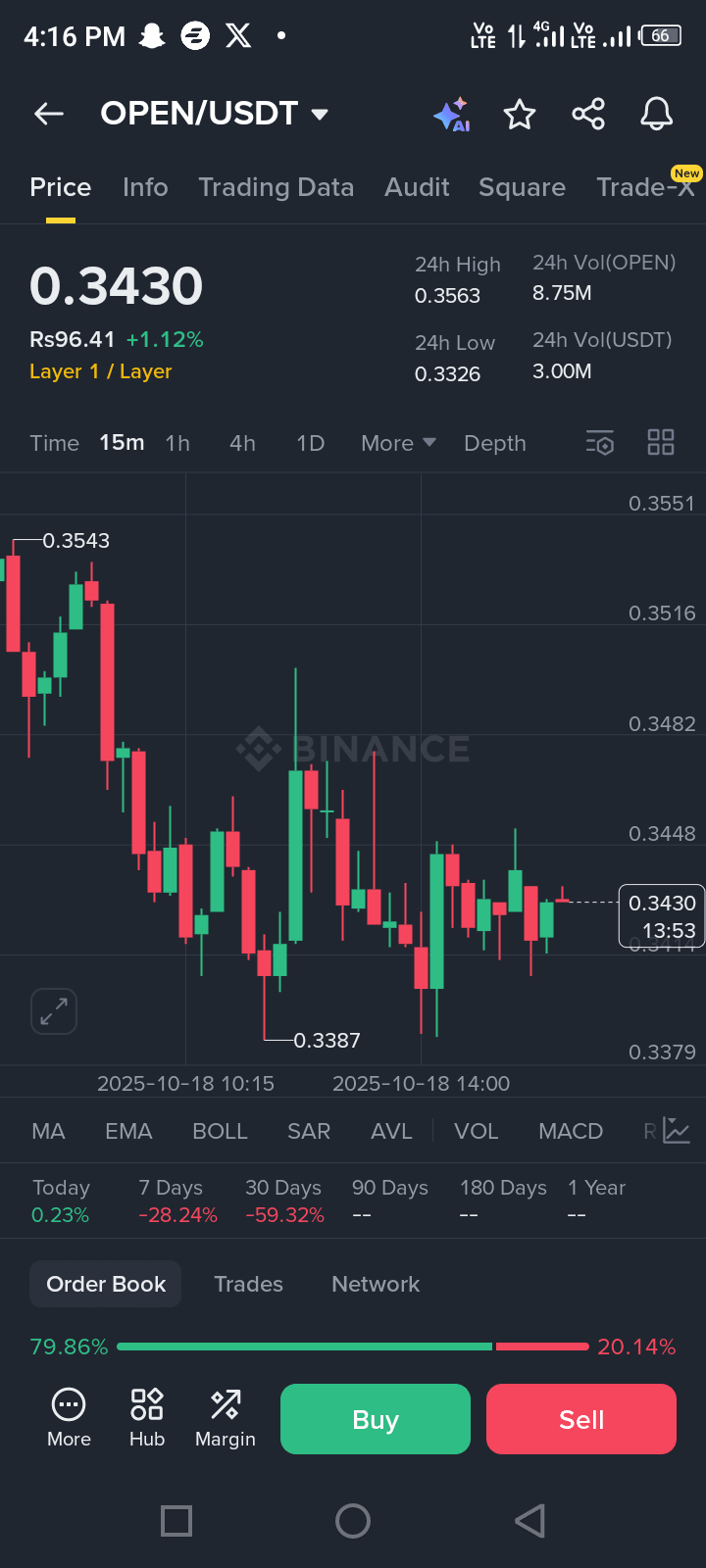Tap the 20.14% sell percentage
706x1568 pixels.
click(636, 1347)
